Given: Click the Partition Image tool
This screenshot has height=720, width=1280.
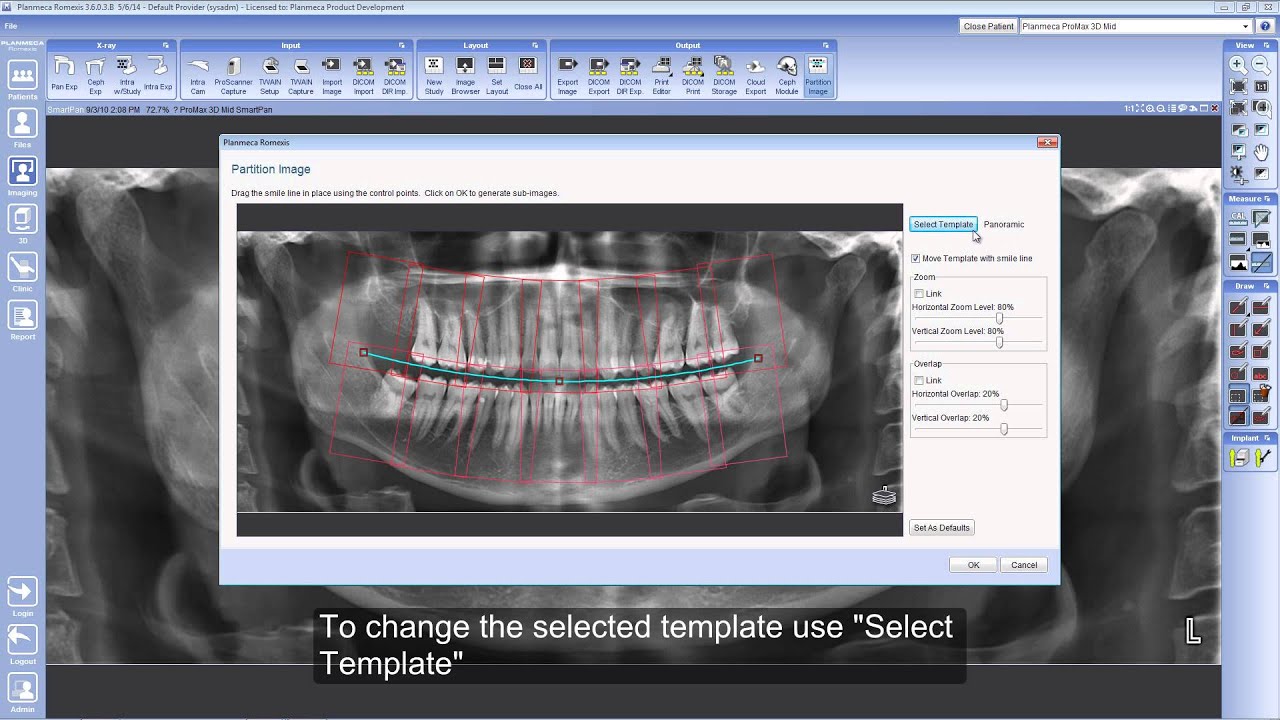Looking at the screenshot, I should coord(818,75).
